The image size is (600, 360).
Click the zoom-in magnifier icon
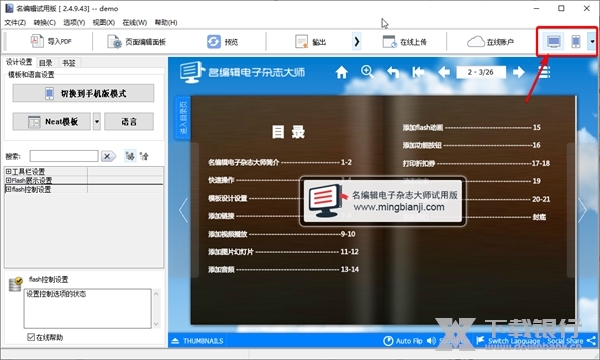[x=367, y=72]
